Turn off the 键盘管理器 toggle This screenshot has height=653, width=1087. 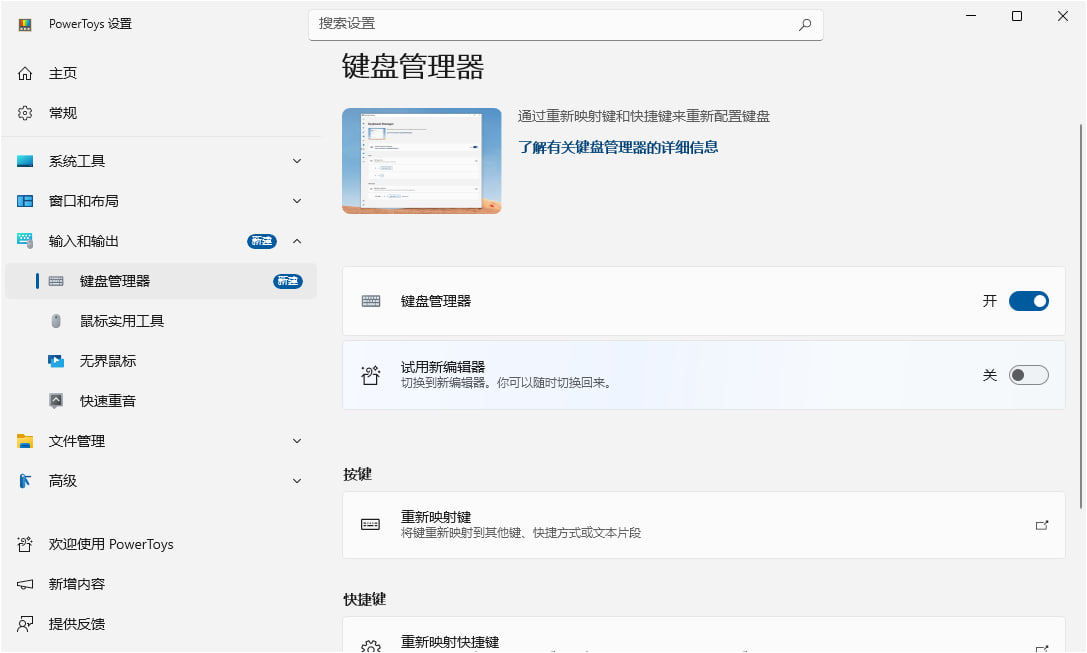pos(1028,301)
